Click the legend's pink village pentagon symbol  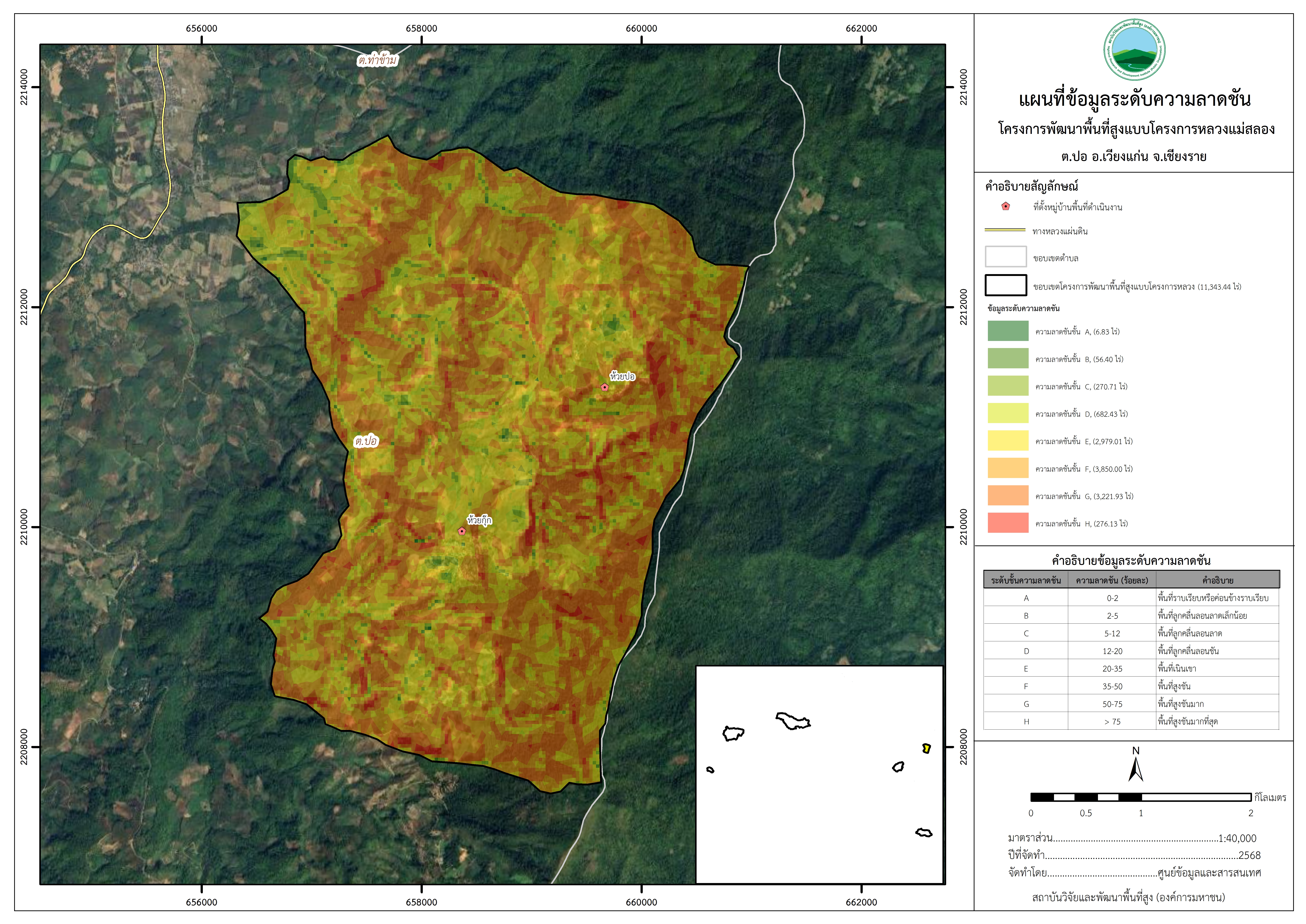point(1006,207)
